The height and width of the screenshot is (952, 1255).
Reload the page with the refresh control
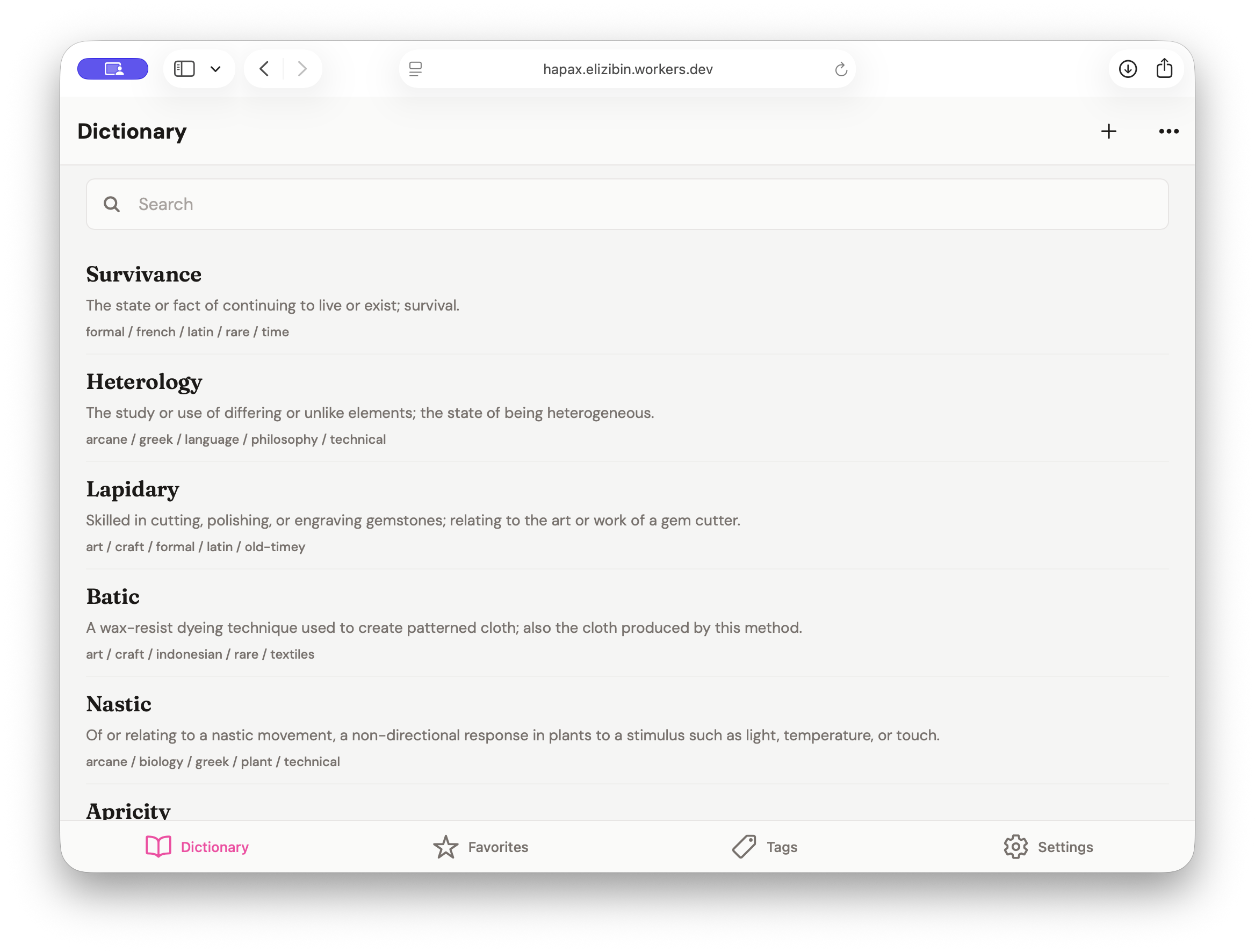pos(841,69)
